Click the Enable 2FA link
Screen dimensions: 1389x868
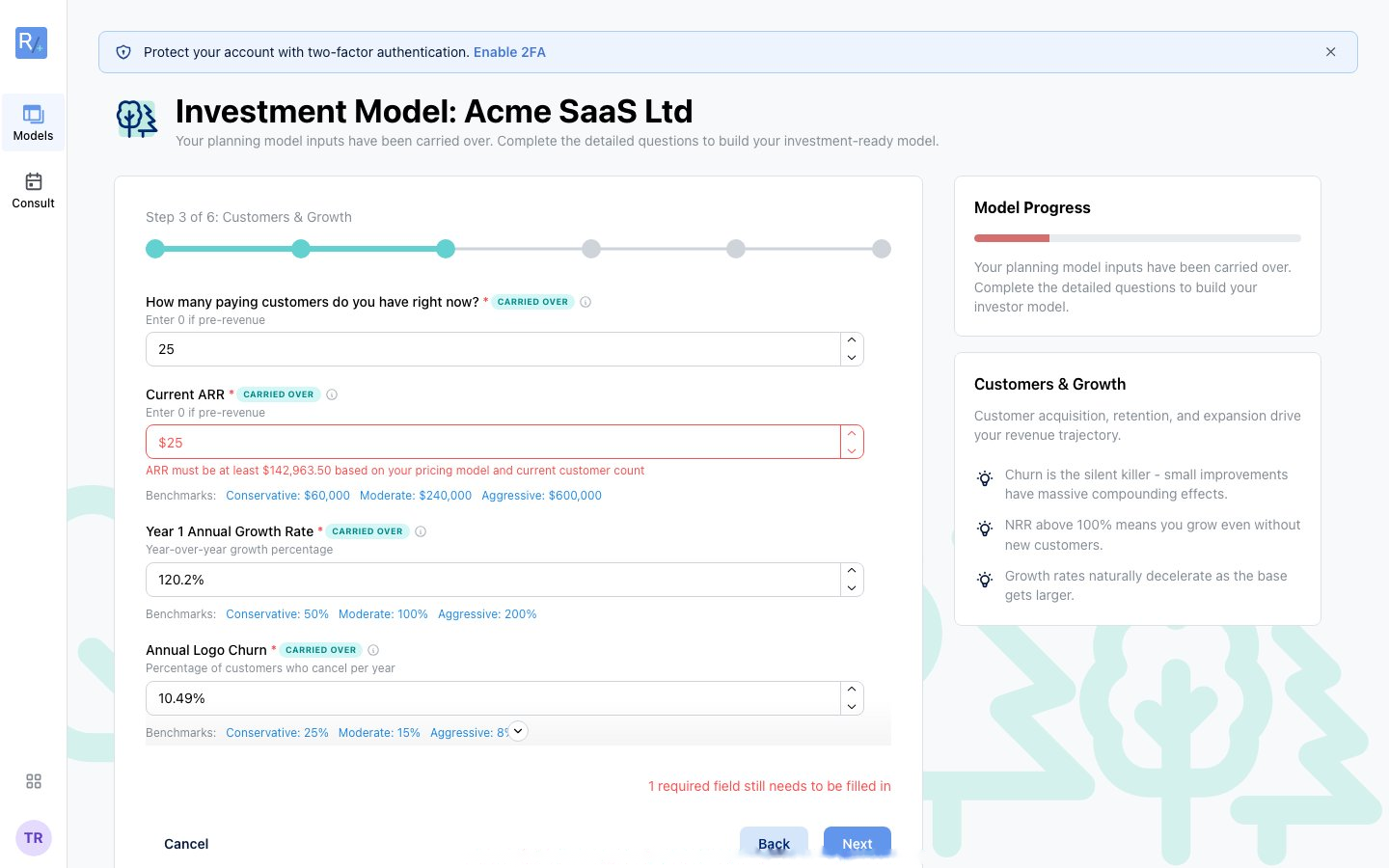pos(509,52)
